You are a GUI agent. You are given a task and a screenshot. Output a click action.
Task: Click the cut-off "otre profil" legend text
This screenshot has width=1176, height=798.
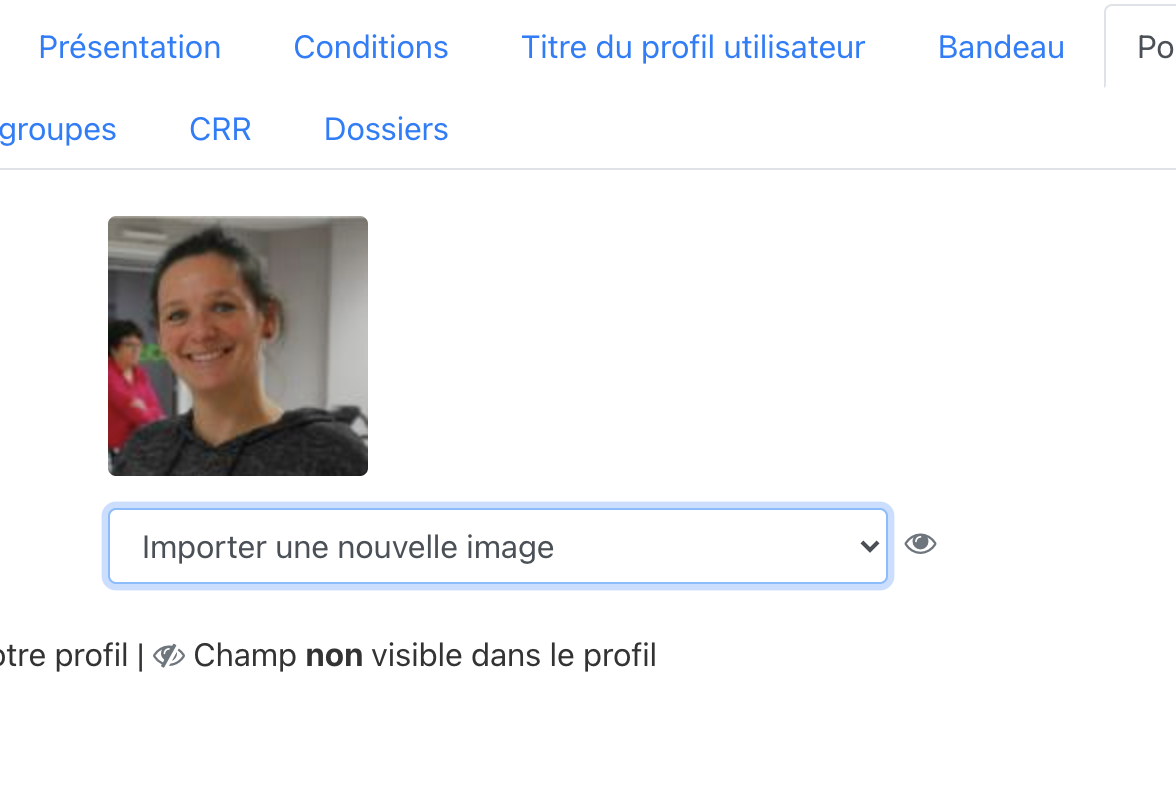click(64, 656)
